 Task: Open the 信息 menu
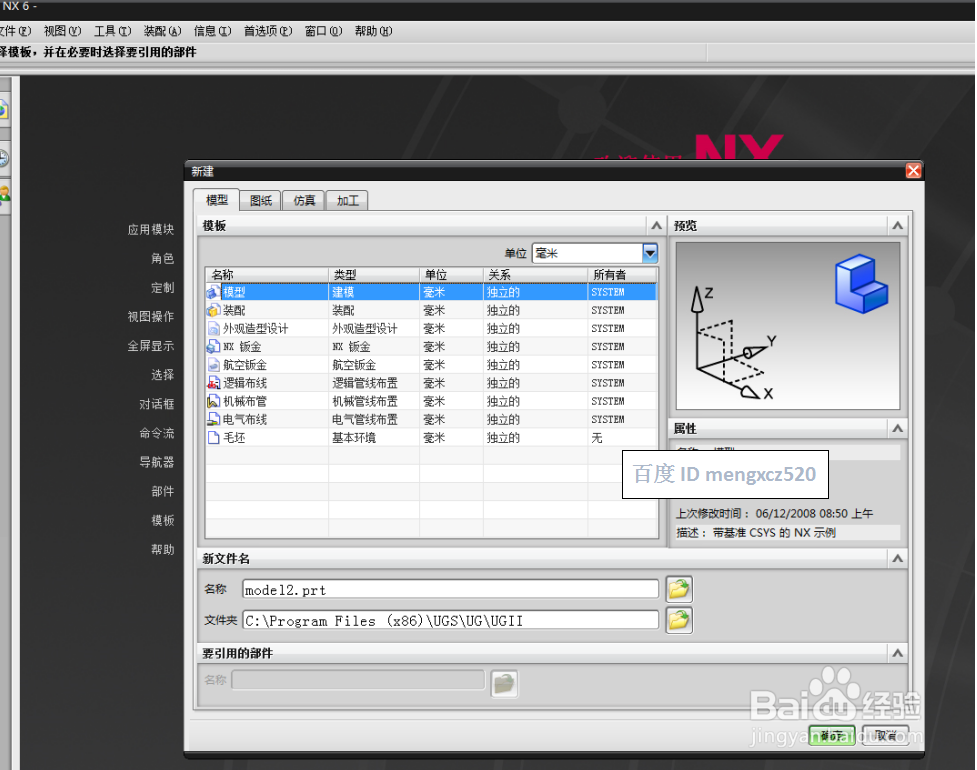click(x=212, y=31)
